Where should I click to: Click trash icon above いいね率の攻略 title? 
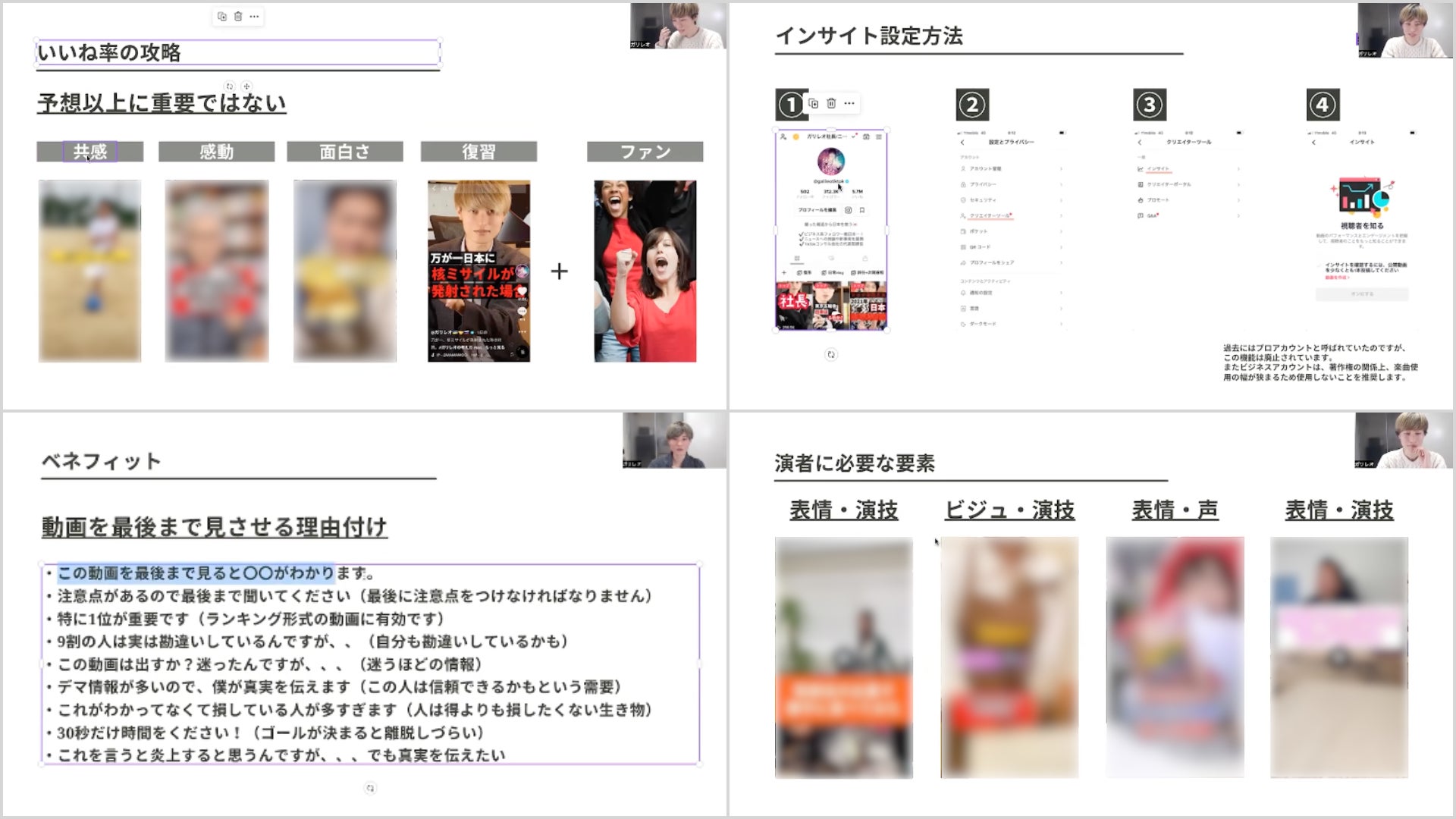(238, 17)
